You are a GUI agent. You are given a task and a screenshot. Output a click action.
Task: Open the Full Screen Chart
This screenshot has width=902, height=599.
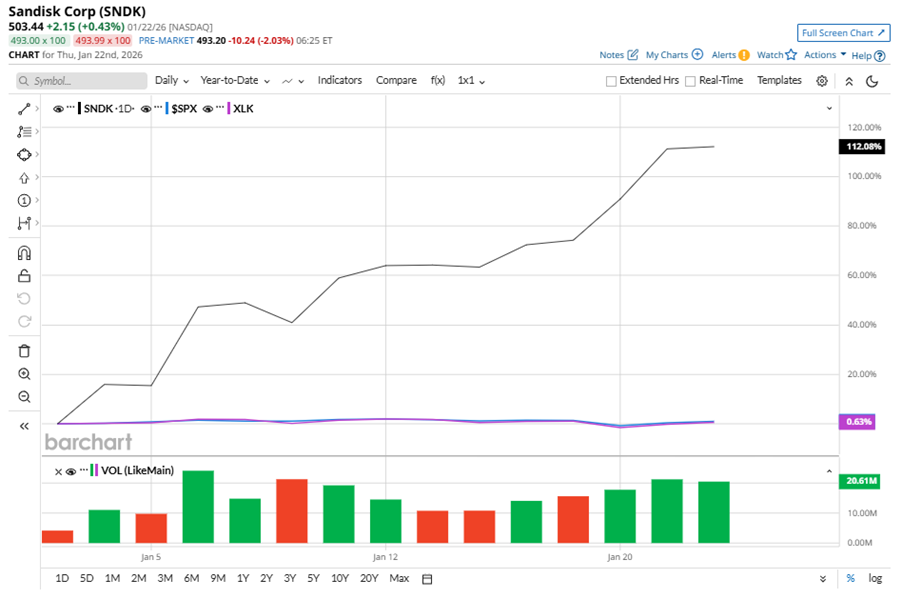click(x=843, y=33)
